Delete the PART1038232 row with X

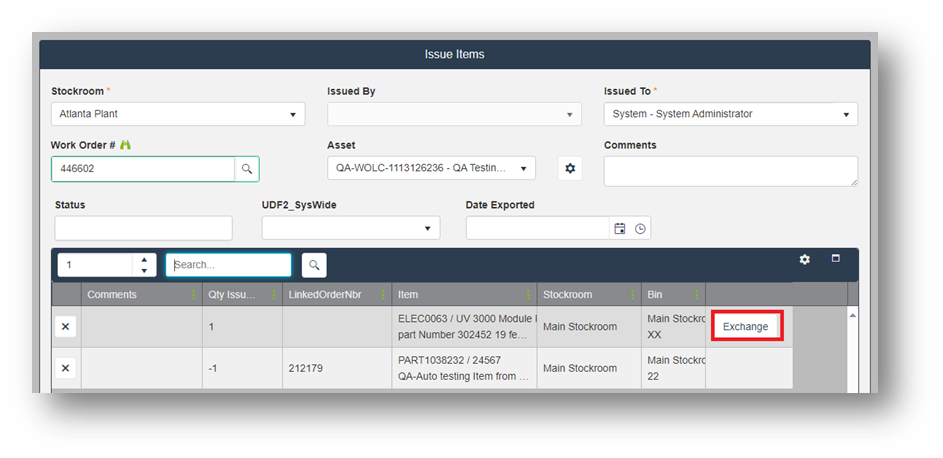(x=66, y=368)
